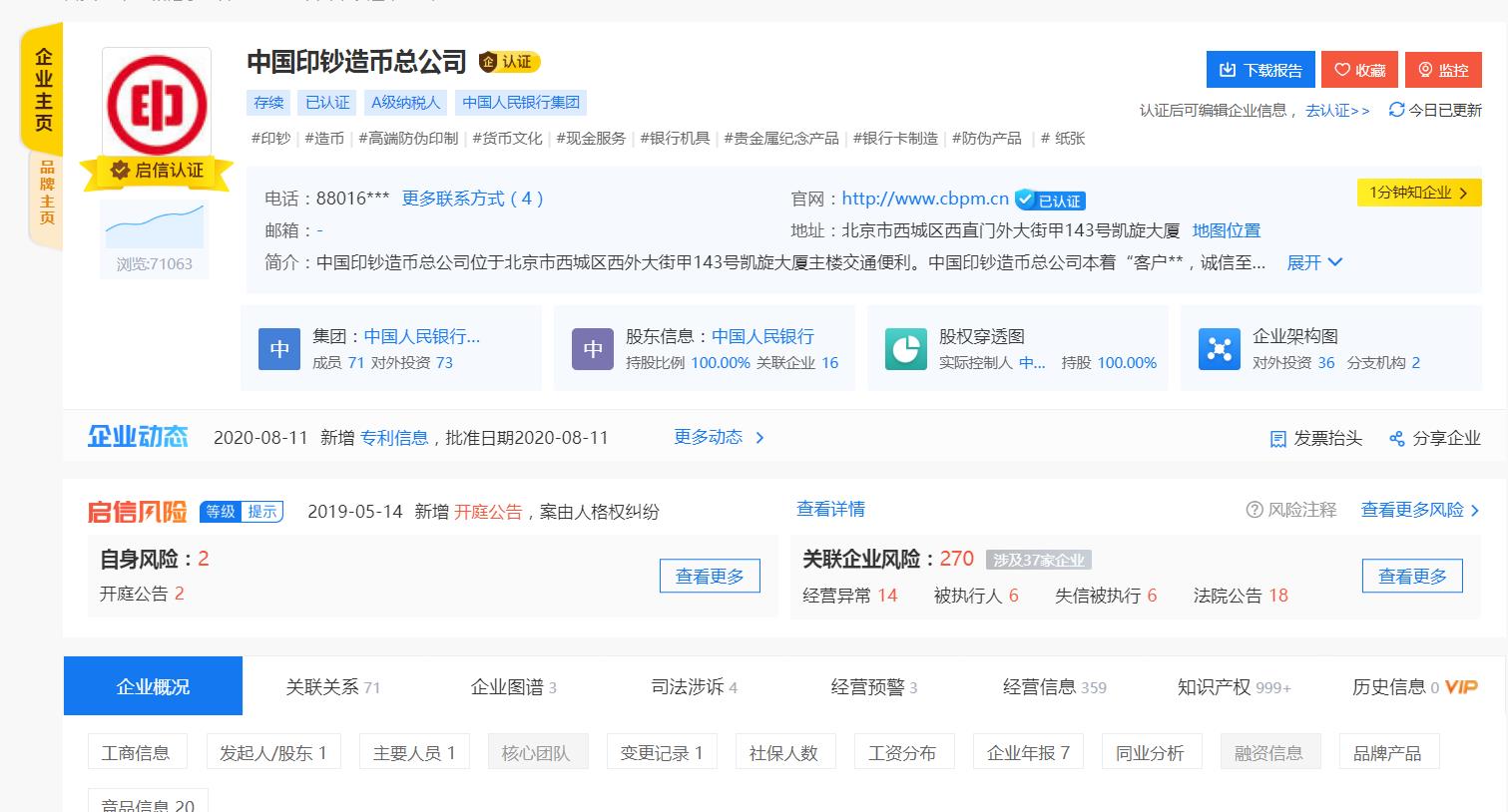Screen dimensions: 1508x812
Task: Select the 企业主页 side tab
Action: tap(43, 90)
